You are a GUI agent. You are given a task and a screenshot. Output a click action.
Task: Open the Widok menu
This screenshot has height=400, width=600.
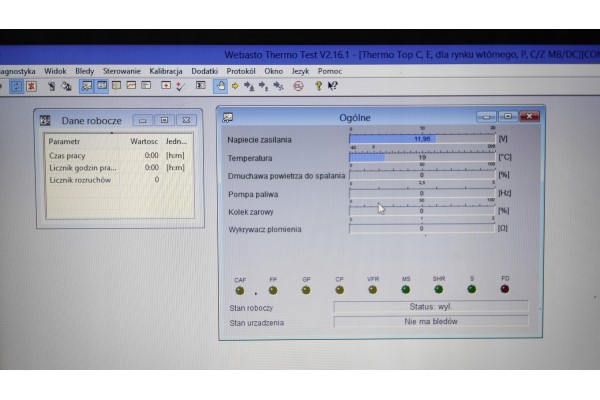(x=55, y=71)
